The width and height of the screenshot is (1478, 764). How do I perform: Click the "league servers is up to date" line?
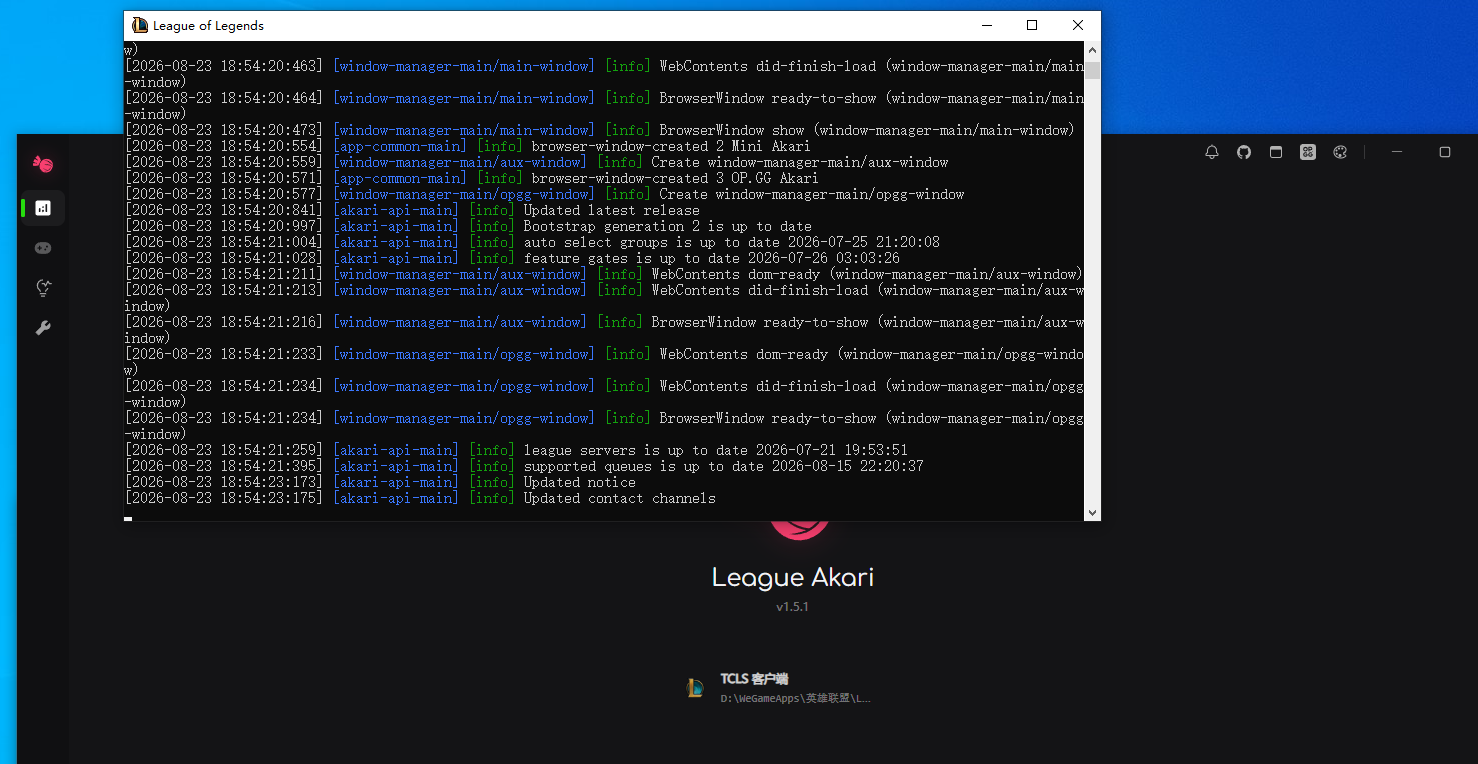516,450
